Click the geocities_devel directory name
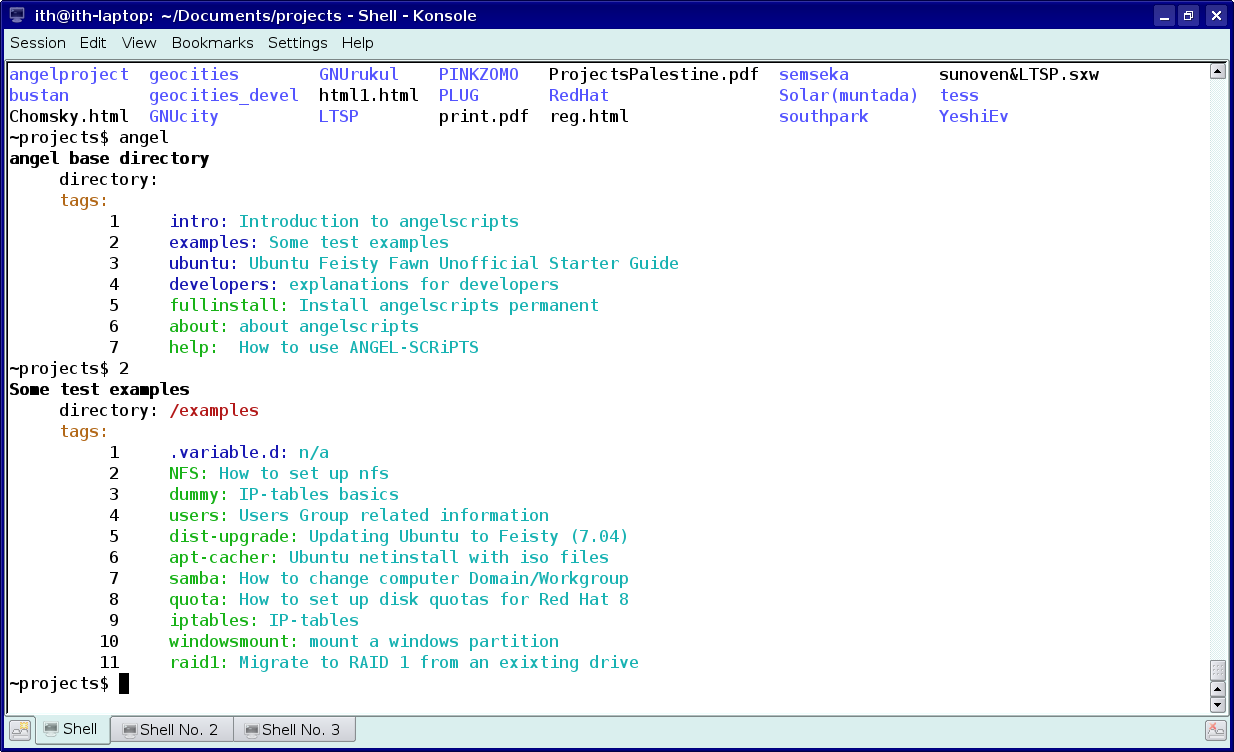Viewport: 1234px width, 752px height. tap(224, 95)
